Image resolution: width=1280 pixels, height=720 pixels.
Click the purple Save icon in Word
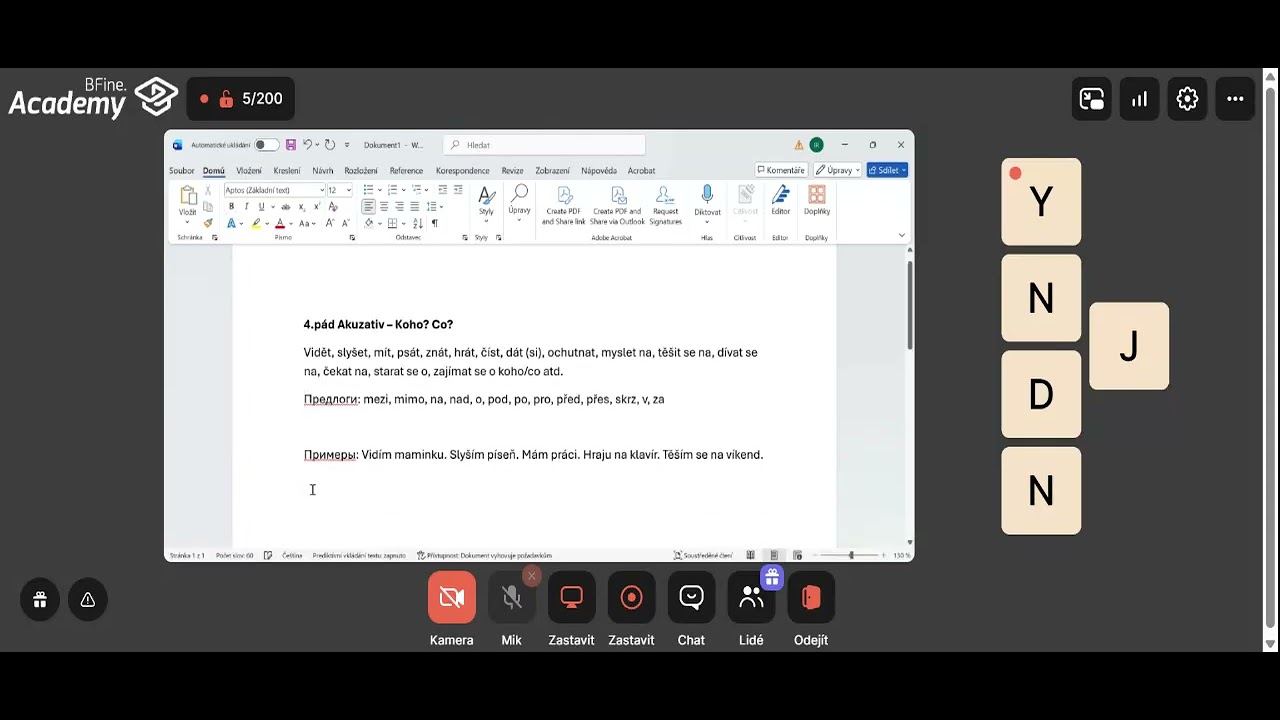pyautogui.click(x=291, y=145)
